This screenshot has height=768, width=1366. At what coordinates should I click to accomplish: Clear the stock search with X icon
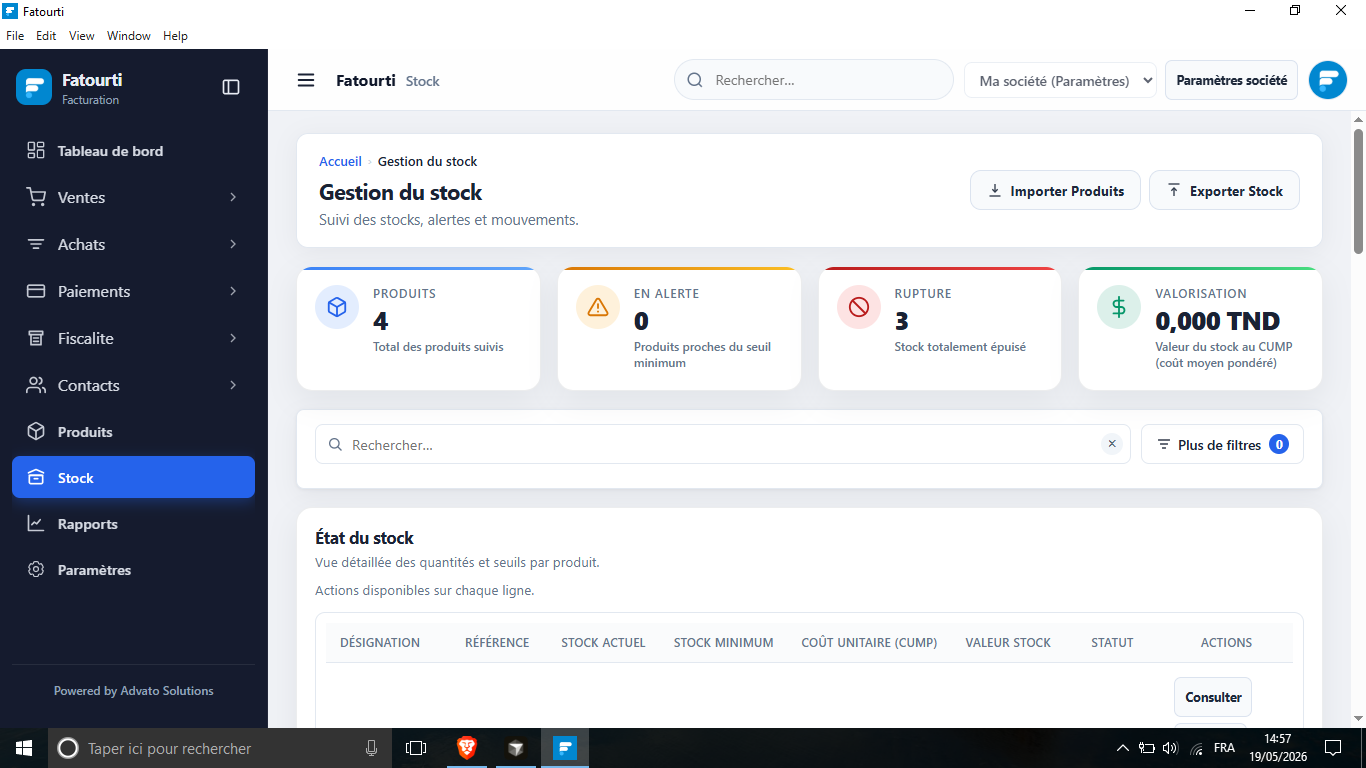1112,444
